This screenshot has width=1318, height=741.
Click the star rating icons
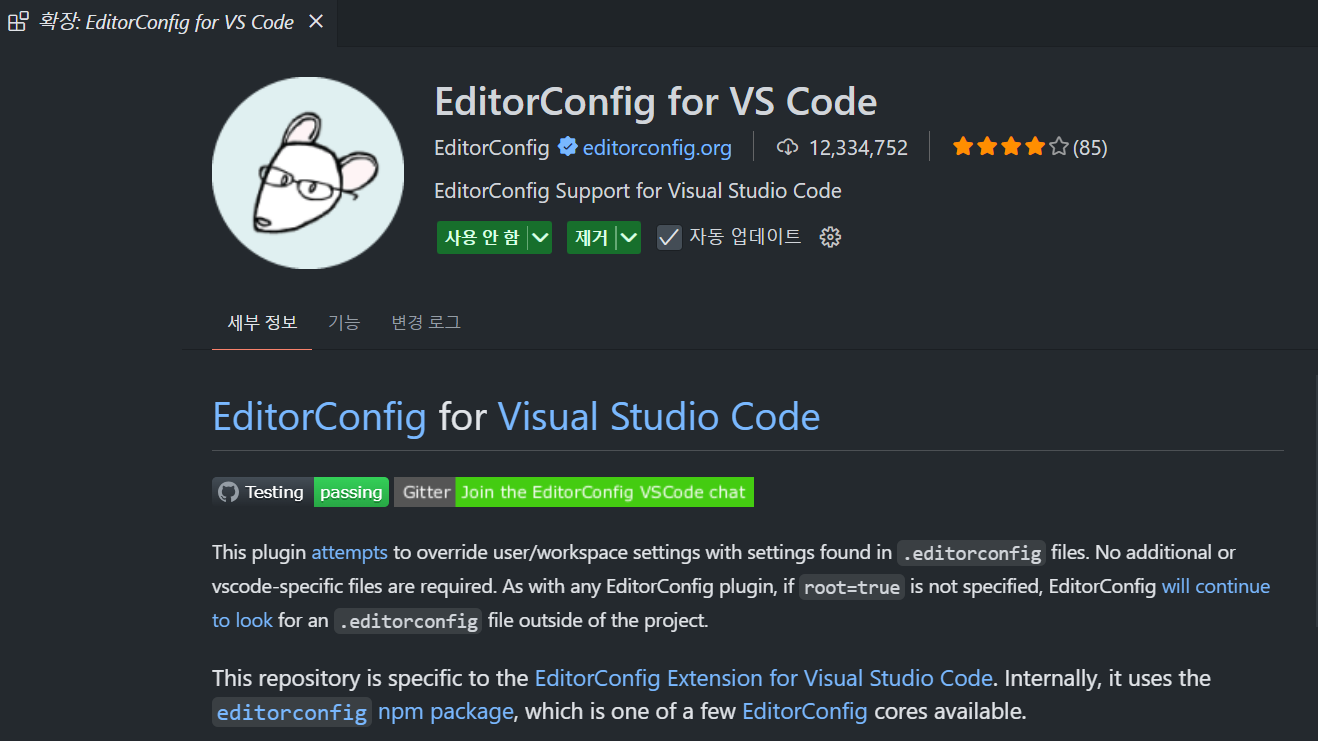point(1010,148)
